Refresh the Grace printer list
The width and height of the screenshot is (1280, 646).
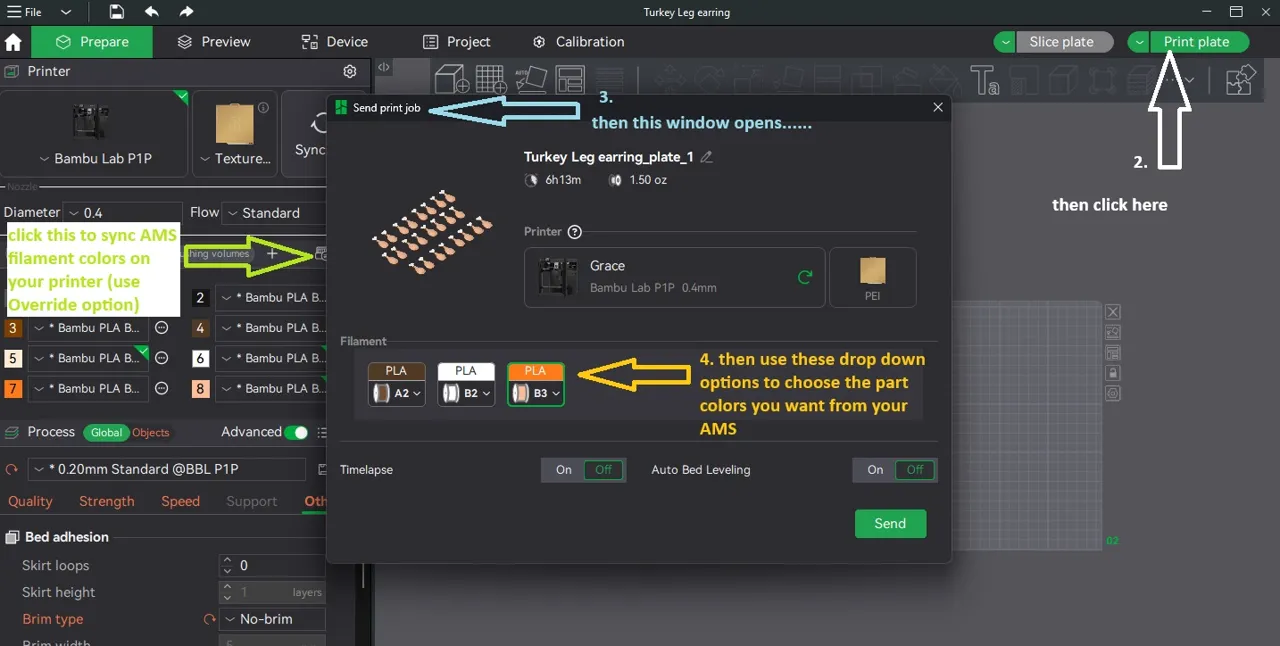pyautogui.click(x=804, y=277)
